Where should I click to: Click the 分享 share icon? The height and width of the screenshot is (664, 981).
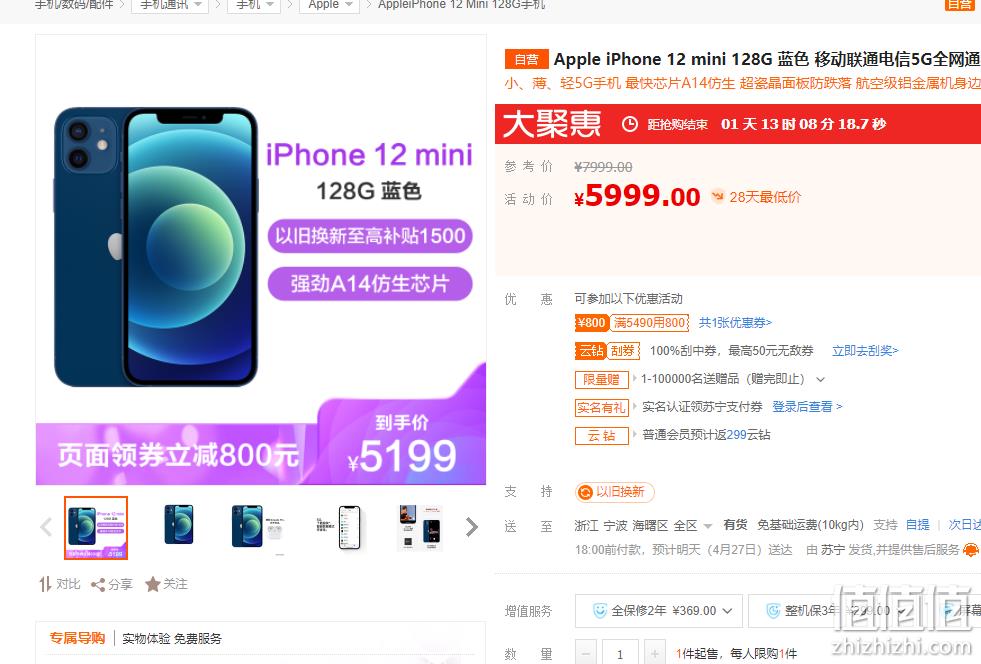click(x=98, y=585)
